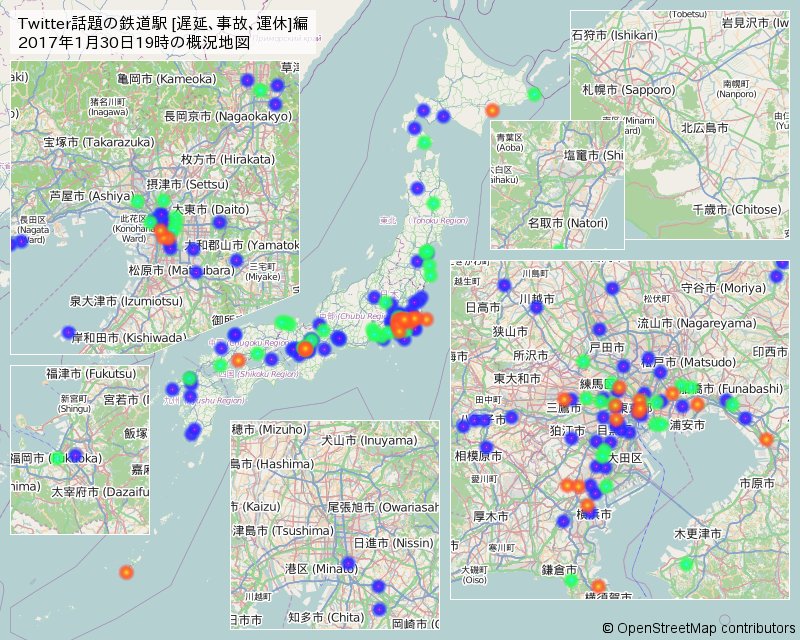This screenshot has height=640, width=800.
Task: Select the 日進市 (Nissin) label
Action: pyautogui.click(x=393, y=543)
